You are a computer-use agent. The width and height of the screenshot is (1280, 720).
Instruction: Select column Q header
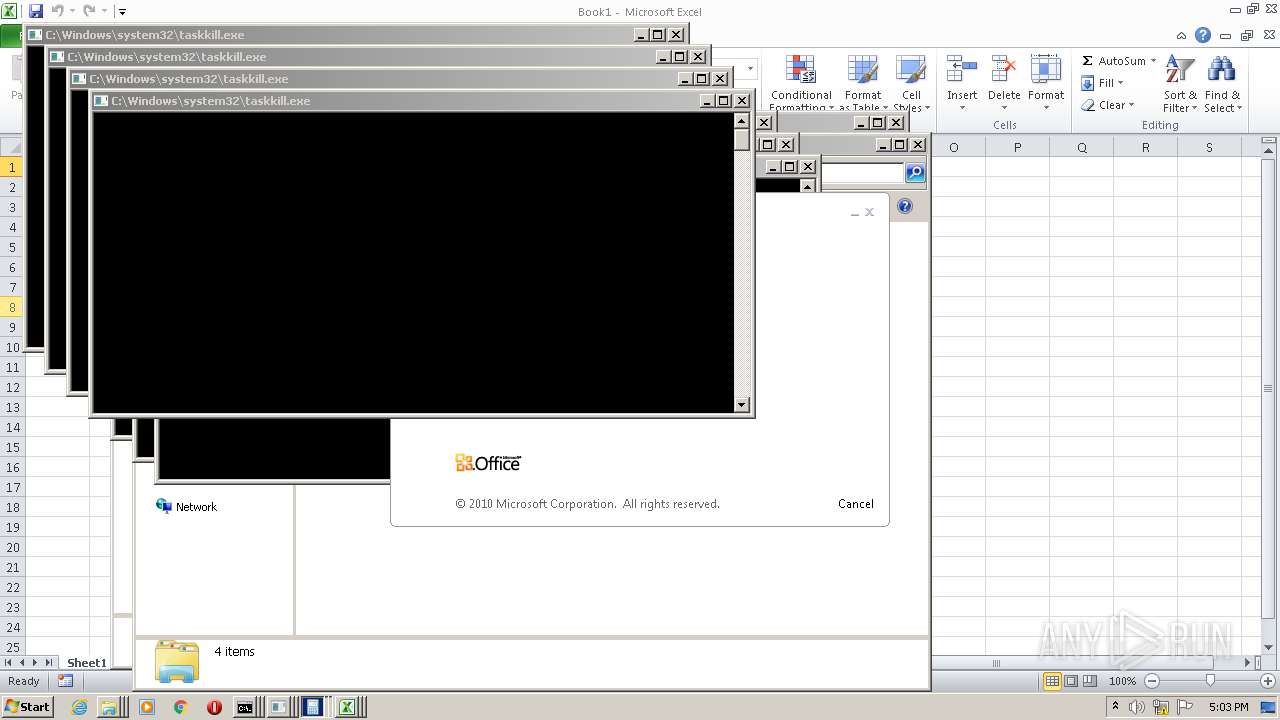coord(1081,147)
